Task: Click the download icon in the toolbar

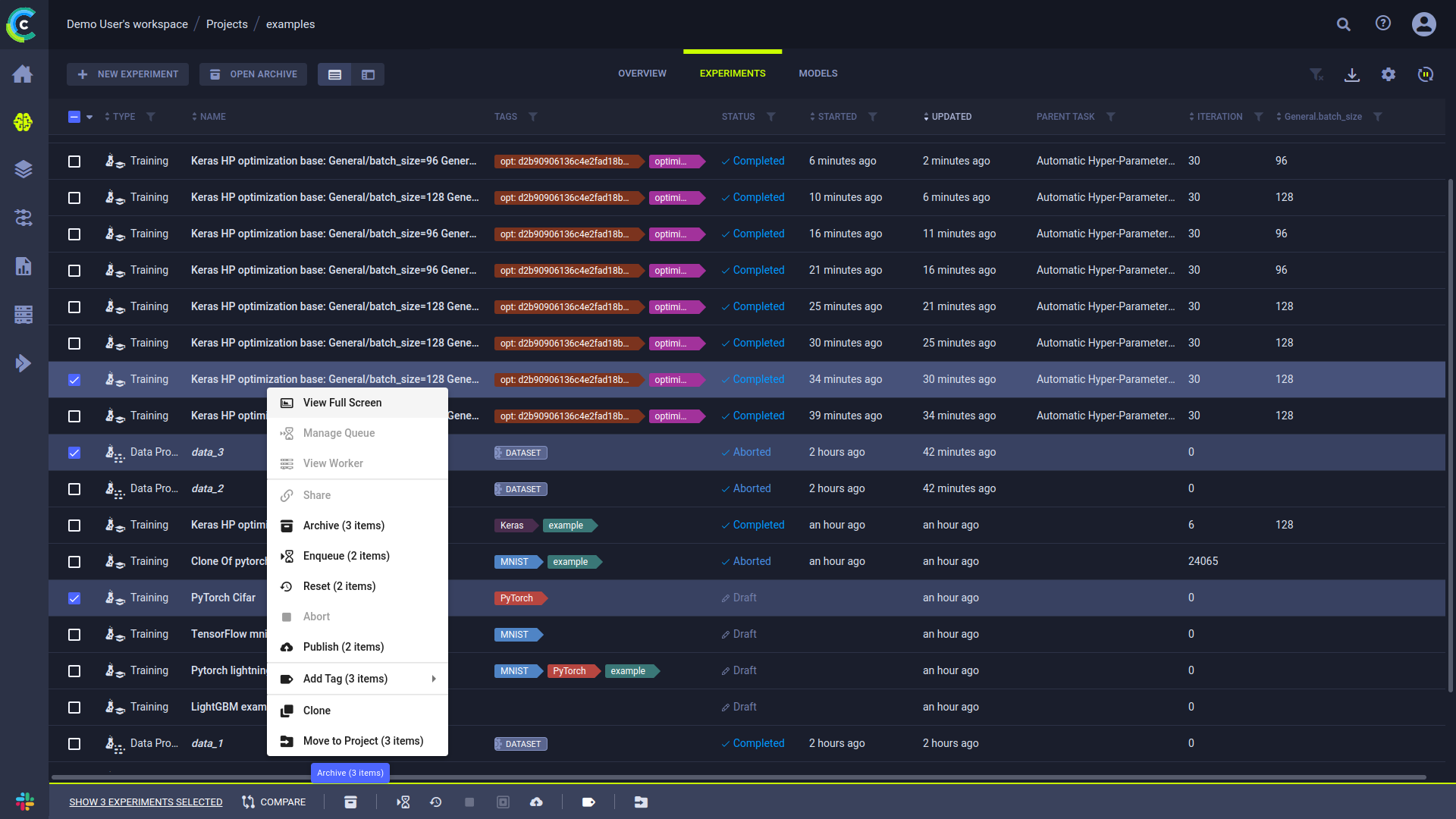Action: tap(1351, 74)
